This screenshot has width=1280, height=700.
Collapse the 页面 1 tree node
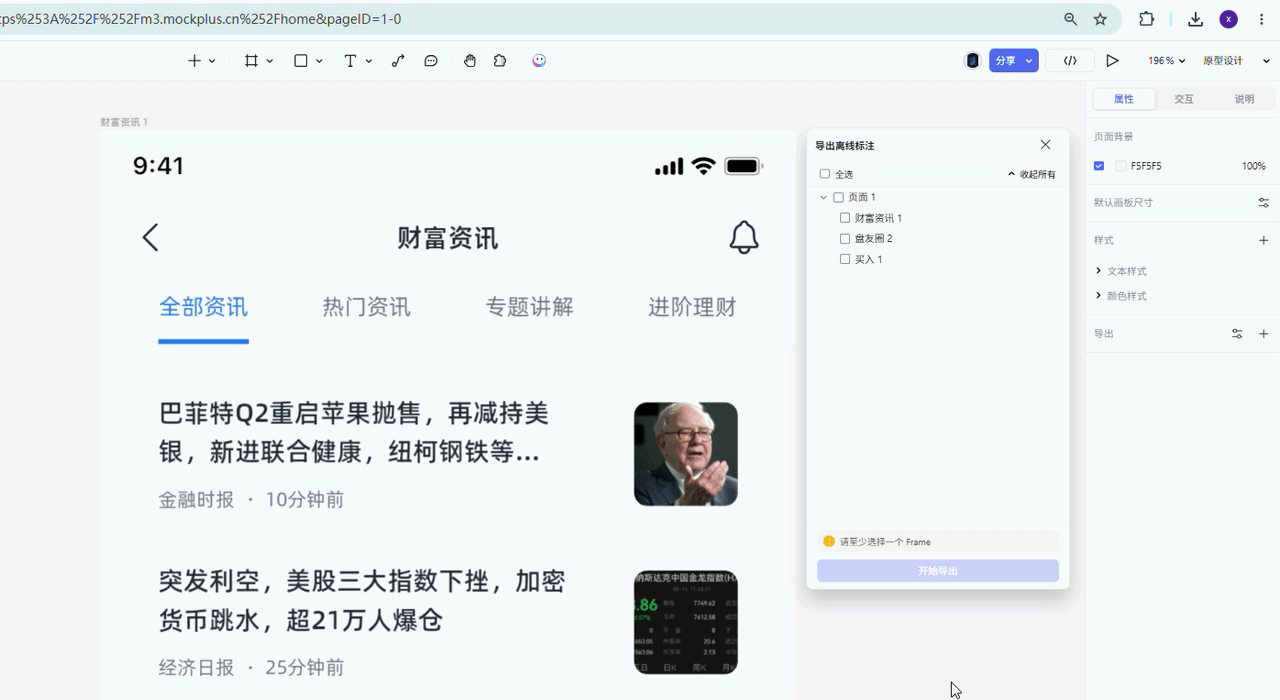[823, 198]
